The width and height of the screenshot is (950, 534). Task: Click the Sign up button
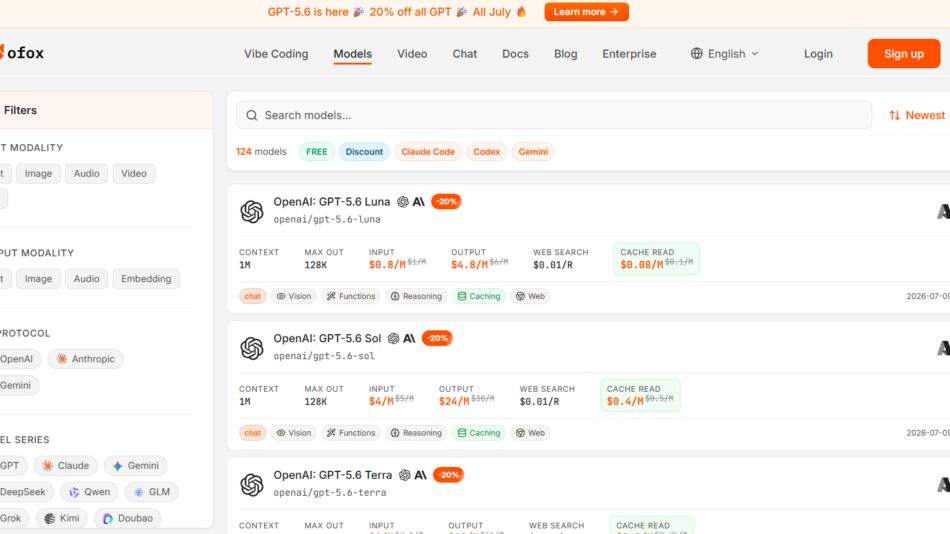coord(904,54)
